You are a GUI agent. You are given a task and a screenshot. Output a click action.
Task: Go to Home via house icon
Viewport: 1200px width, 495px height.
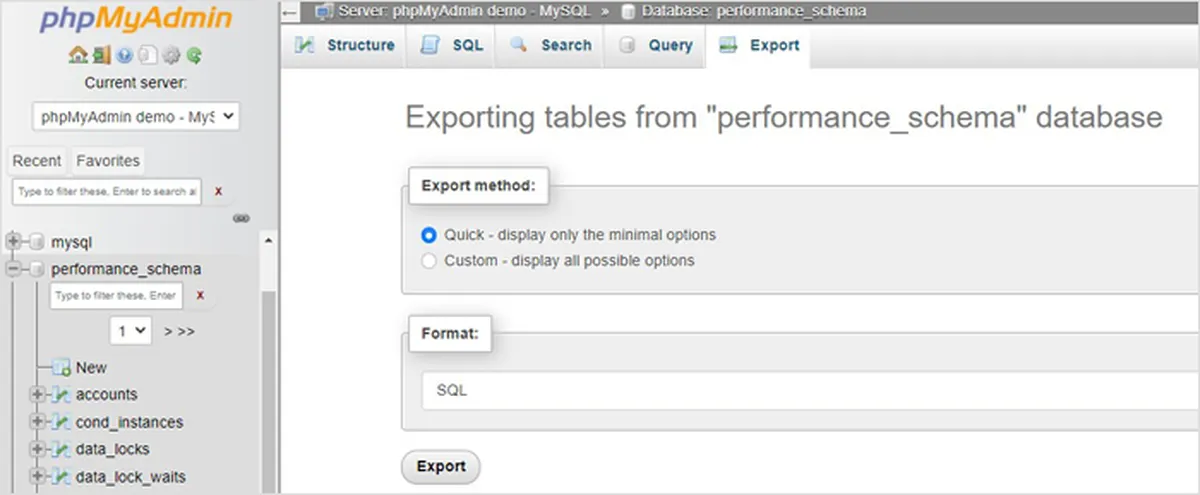78,56
